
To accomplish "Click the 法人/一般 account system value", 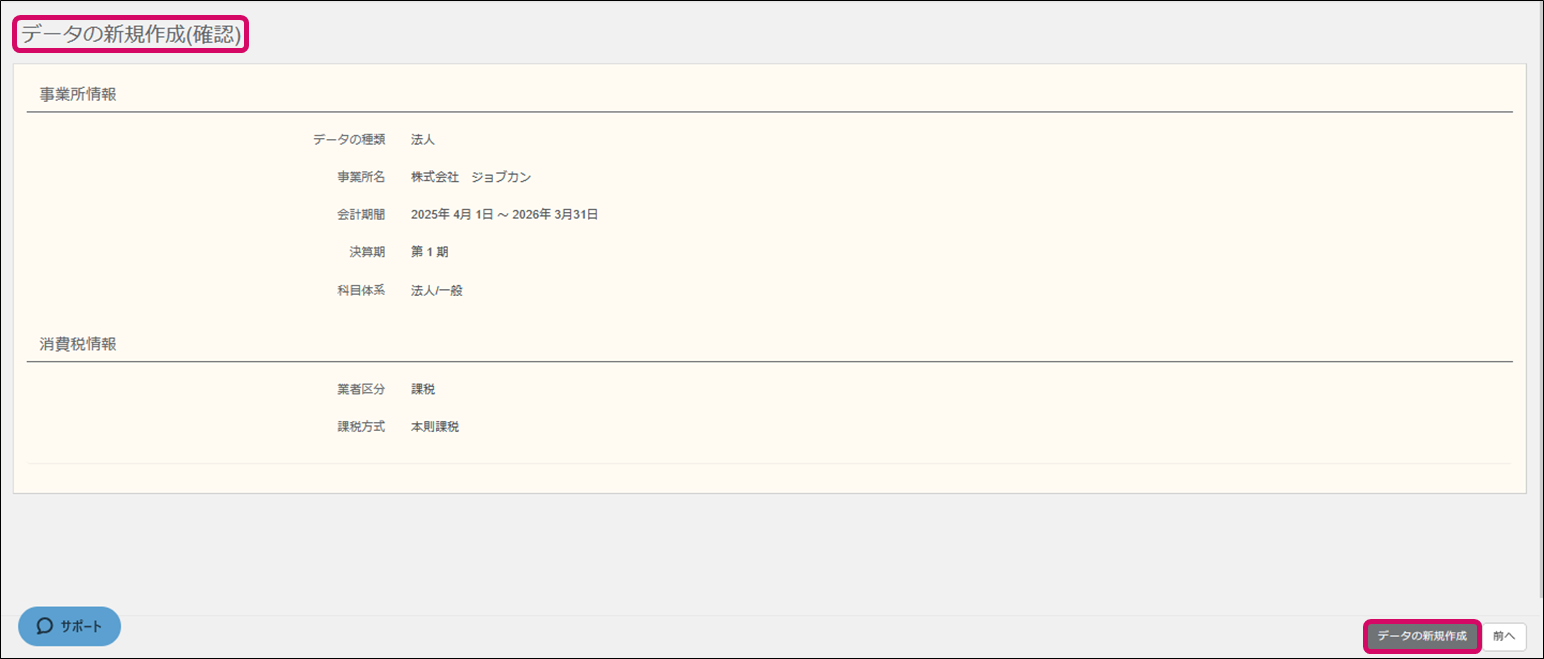I will [437, 291].
